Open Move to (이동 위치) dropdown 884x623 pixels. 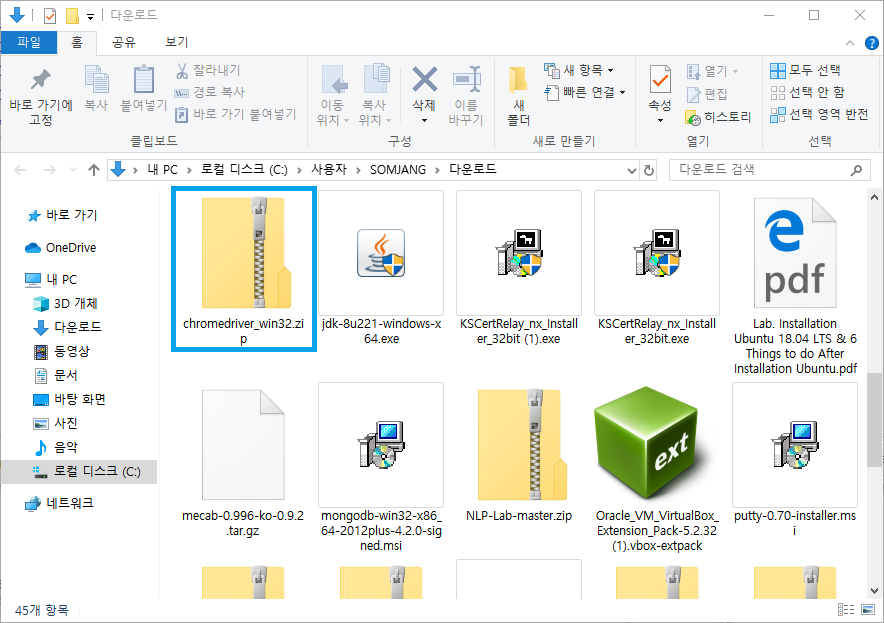[x=333, y=112]
